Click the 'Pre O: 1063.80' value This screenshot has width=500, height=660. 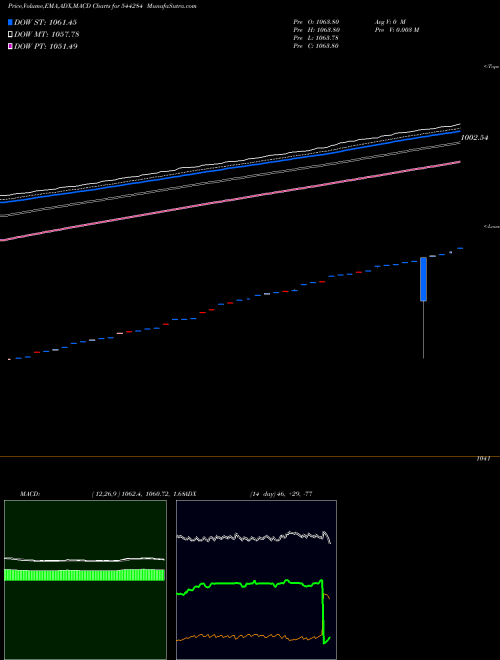click(316, 22)
